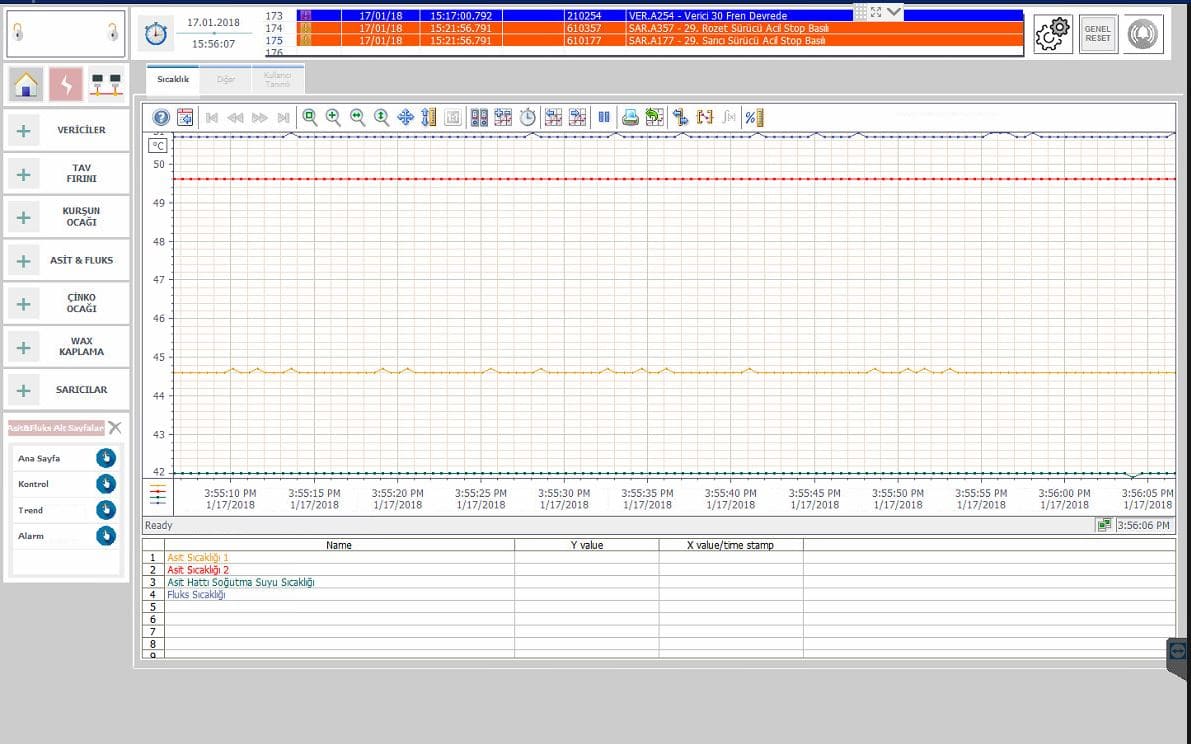Open system settings gears icon
1191x744 pixels.
[x=1052, y=34]
